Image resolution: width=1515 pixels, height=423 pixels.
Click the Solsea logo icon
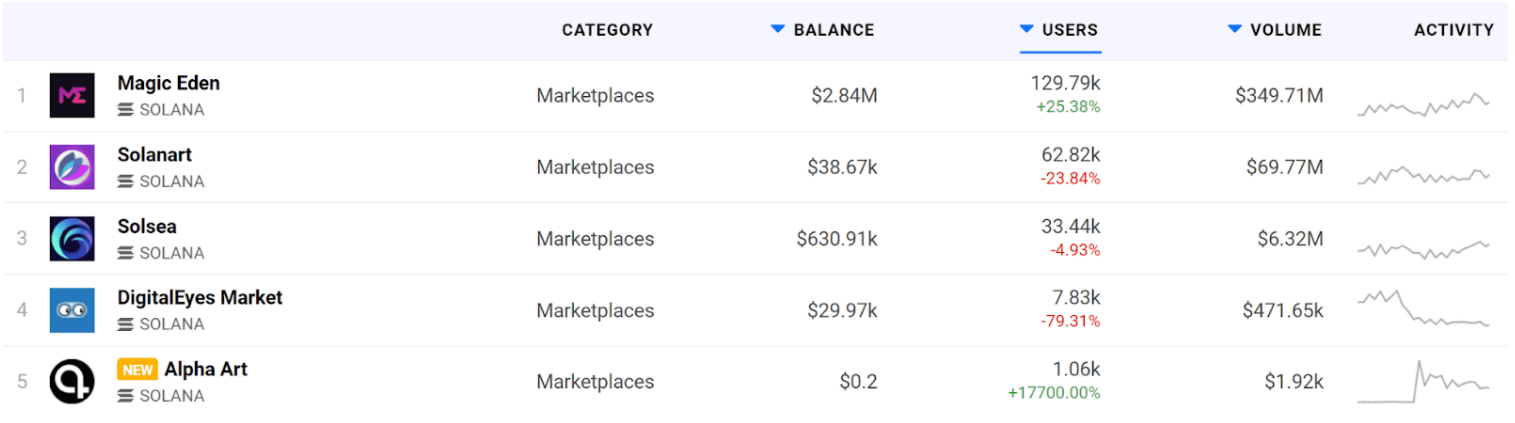pyautogui.click(x=72, y=239)
